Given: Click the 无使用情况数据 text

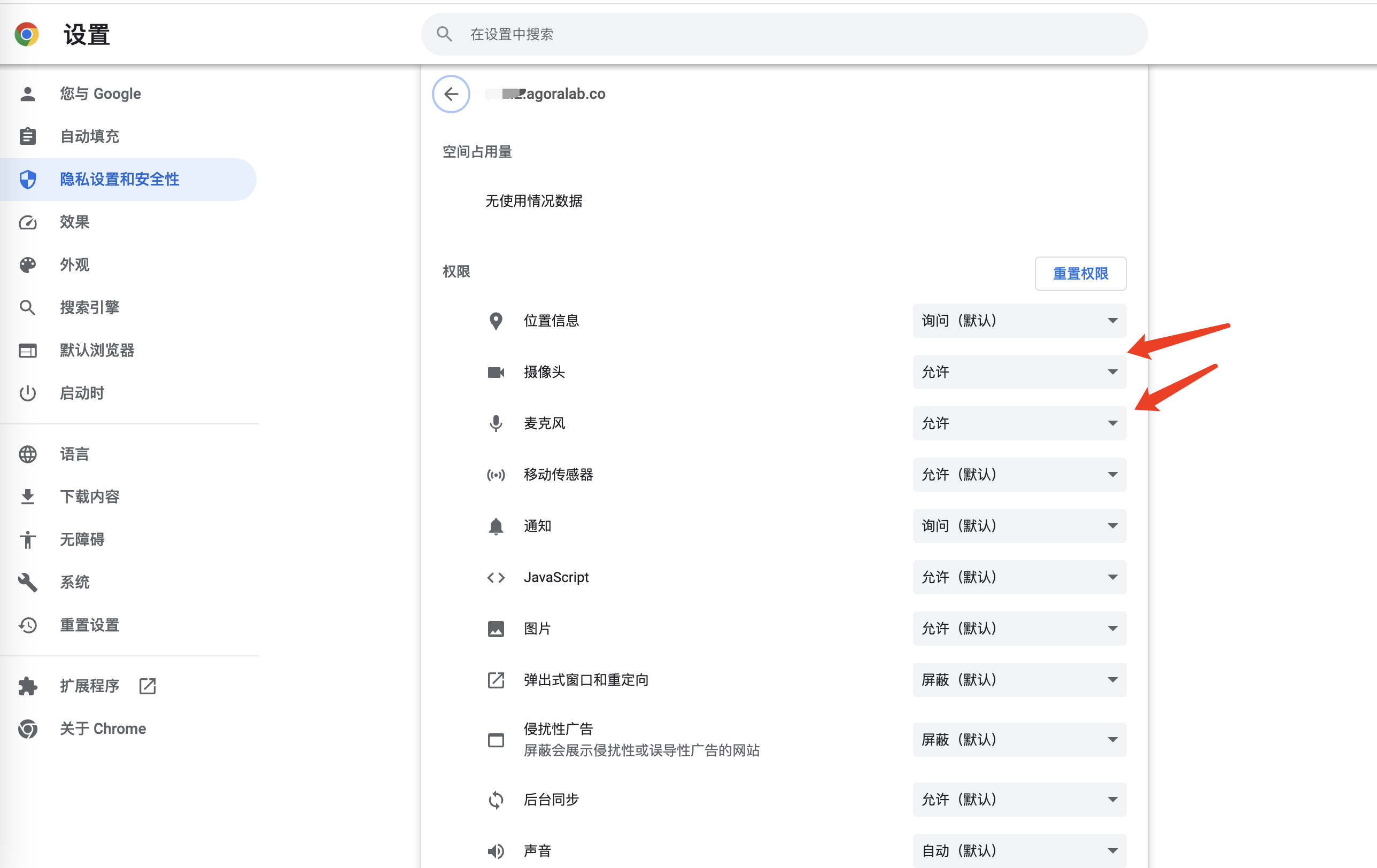Looking at the screenshot, I should click(533, 201).
